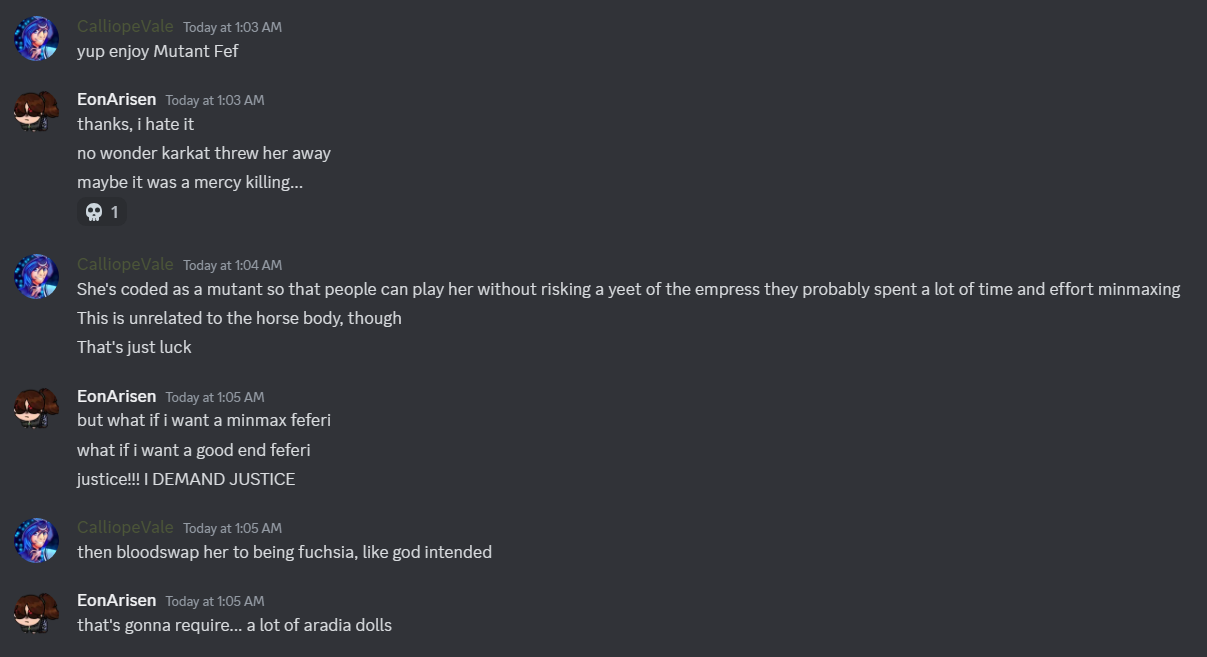Image resolution: width=1207 pixels, height=657 pixels.
Task: Select the EonArisen username above "minmax feferi" message
Action: [x=116, y=396]
